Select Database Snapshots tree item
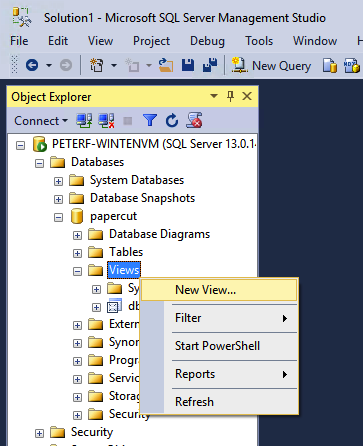Viewport: 363px width, 446px height. point(142,198)
